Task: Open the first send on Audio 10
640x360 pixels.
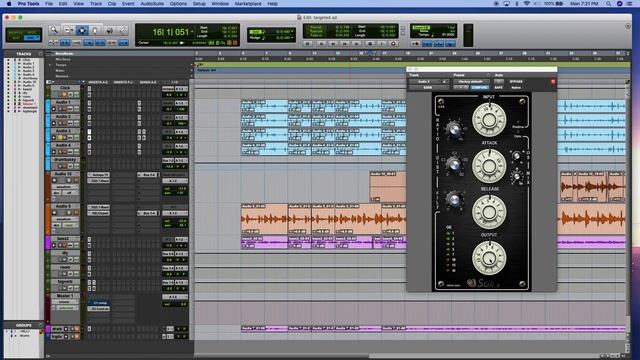Action: 147,175
